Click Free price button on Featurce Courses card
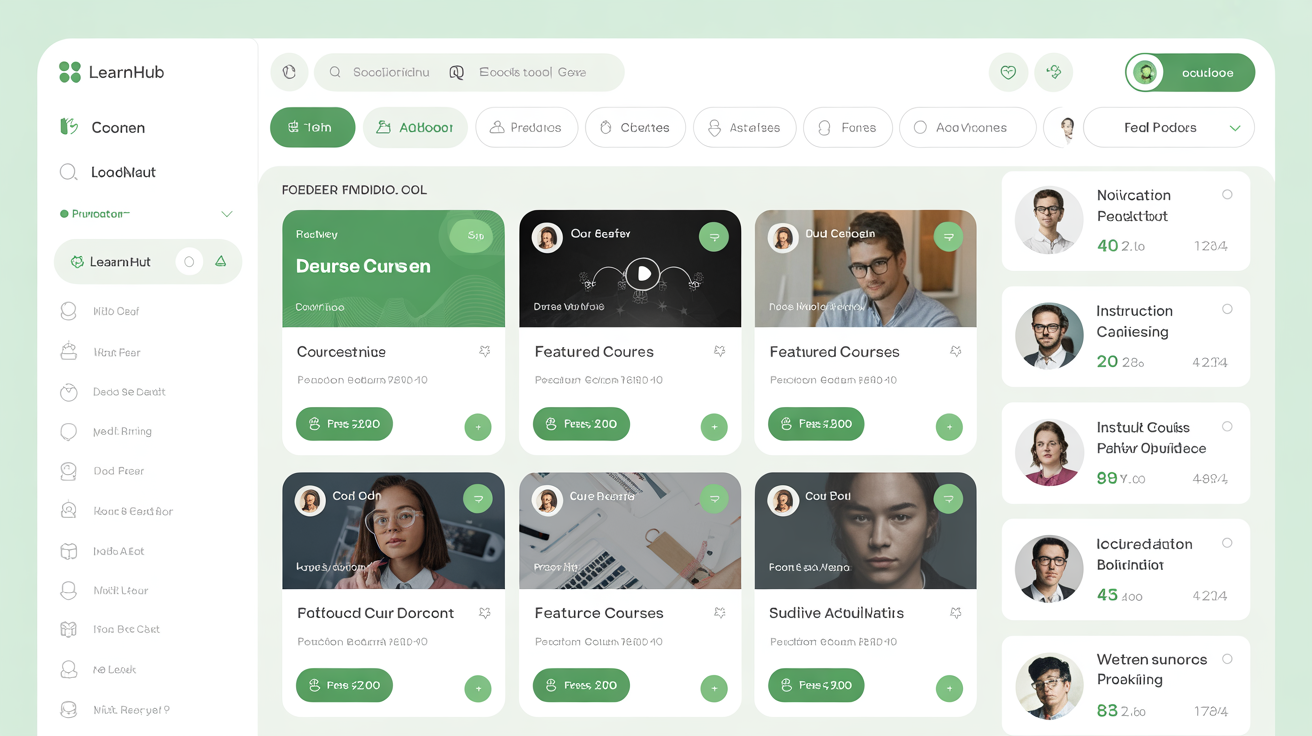This screenshot has height=736, width=1312. [580, 685]
